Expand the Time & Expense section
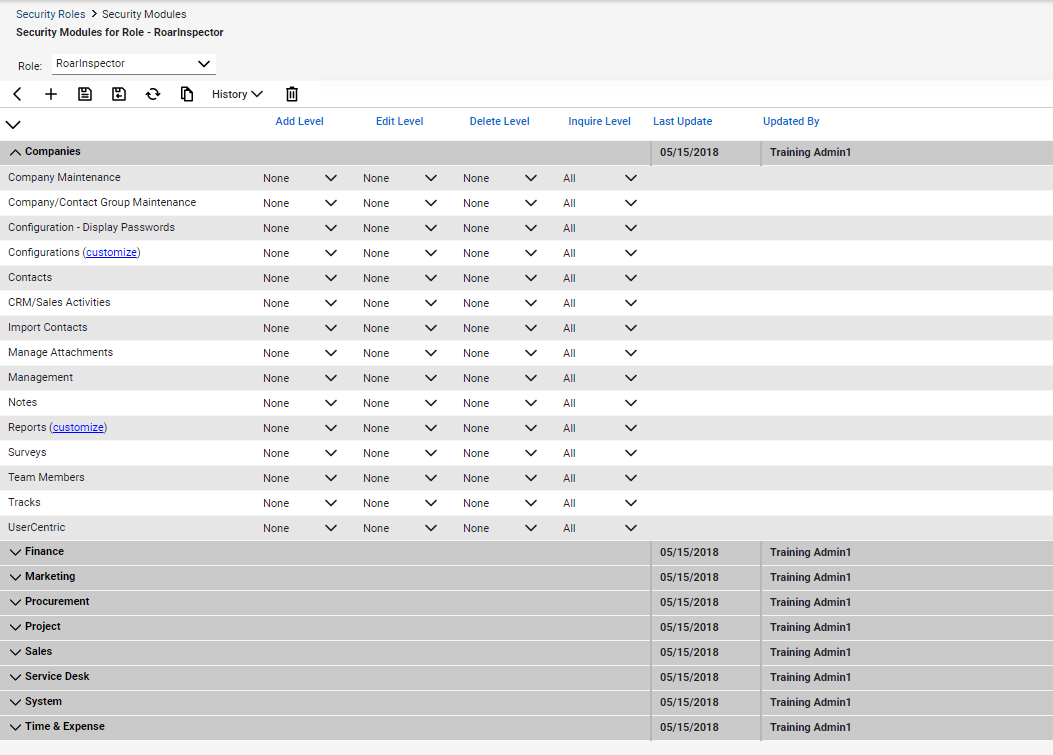The image size is (1053, 755). (x=15, y=727)
